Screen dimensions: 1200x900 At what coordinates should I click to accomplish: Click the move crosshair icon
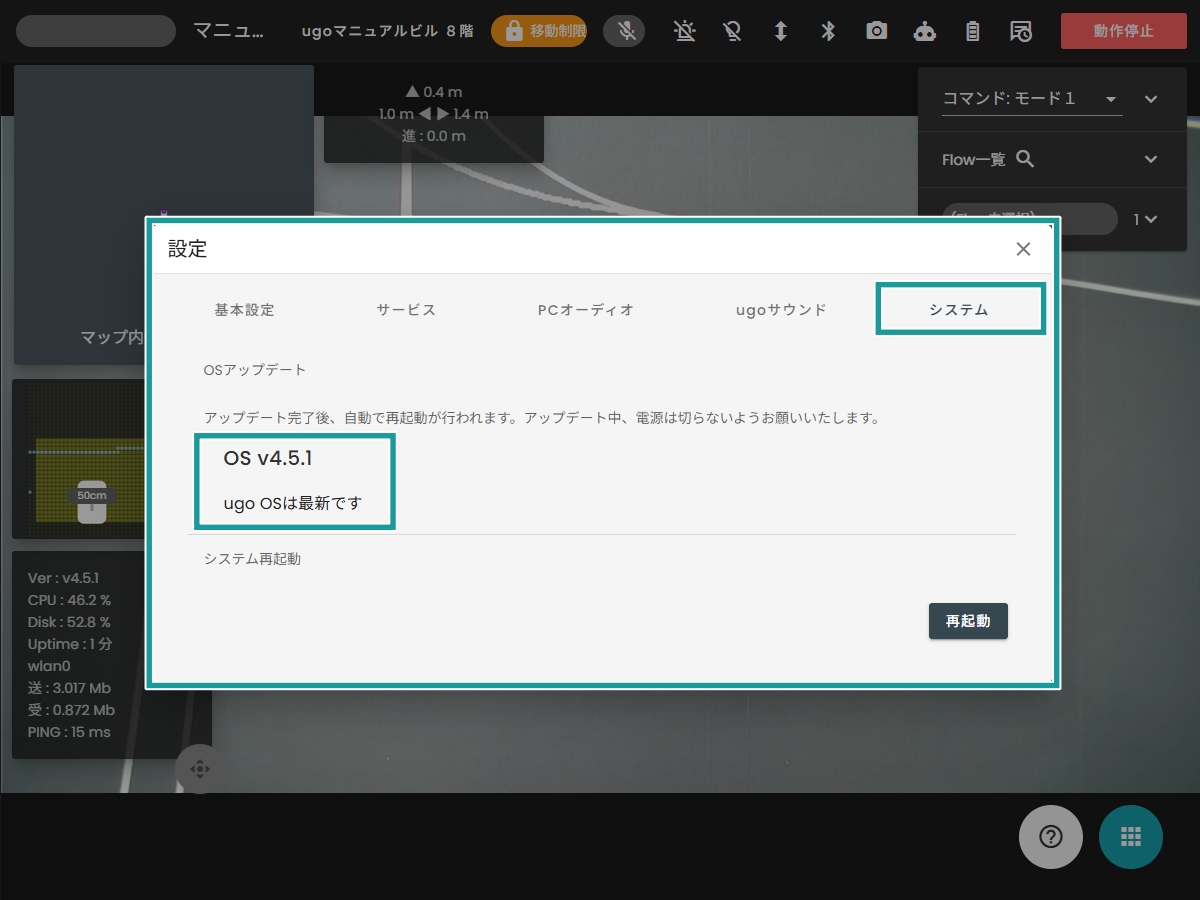click(199, 769)
